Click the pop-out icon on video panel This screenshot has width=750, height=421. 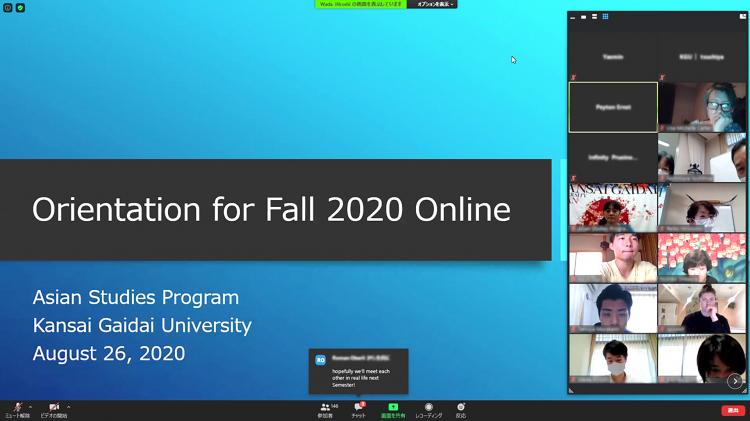pyautogui.click(x=743, y=16)
